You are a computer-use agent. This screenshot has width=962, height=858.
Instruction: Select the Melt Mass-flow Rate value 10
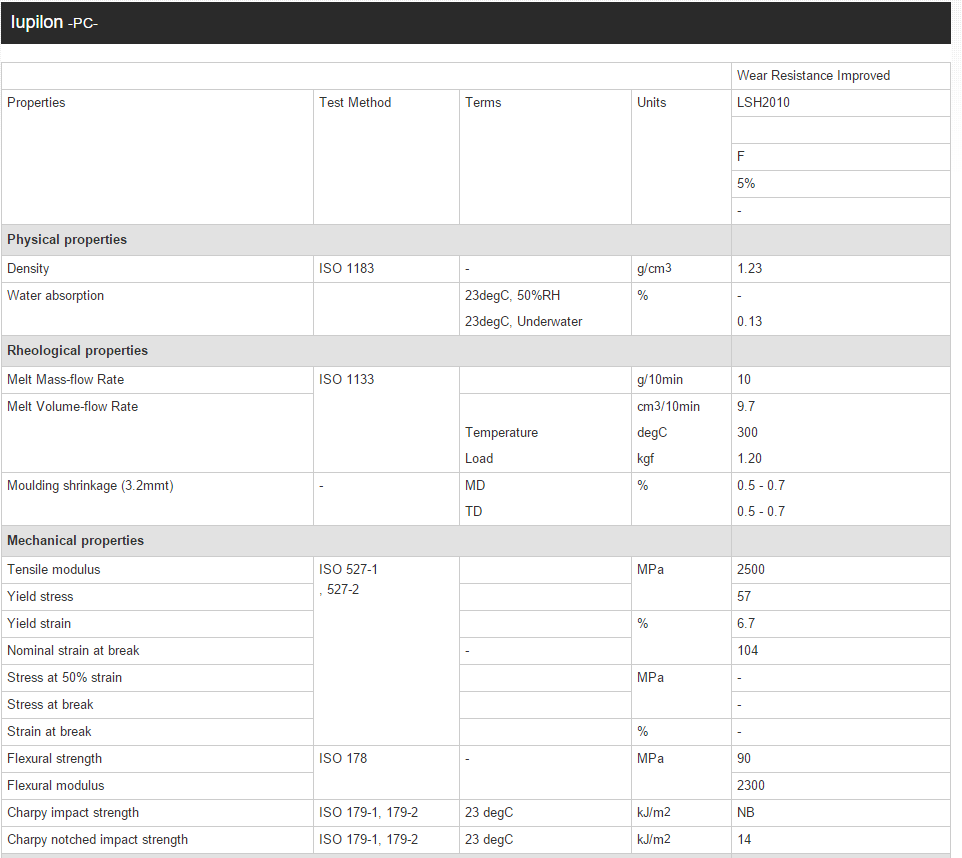(744, 379)
